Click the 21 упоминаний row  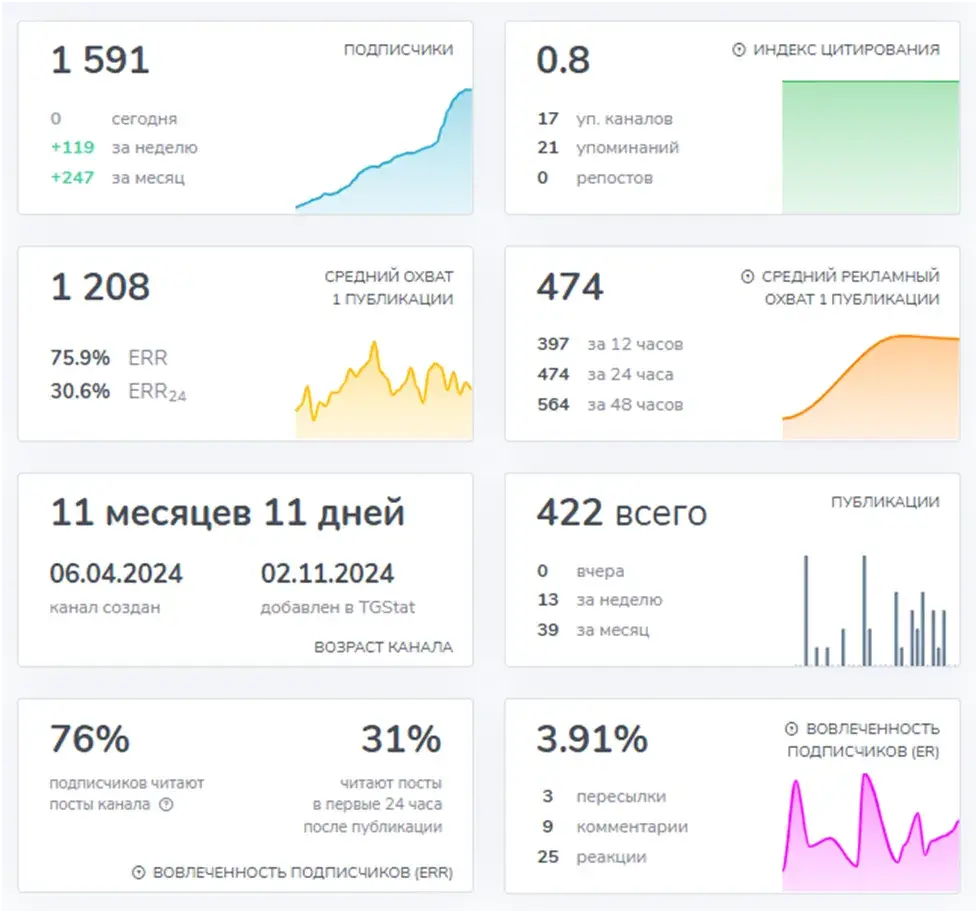(x=608, y=148)
